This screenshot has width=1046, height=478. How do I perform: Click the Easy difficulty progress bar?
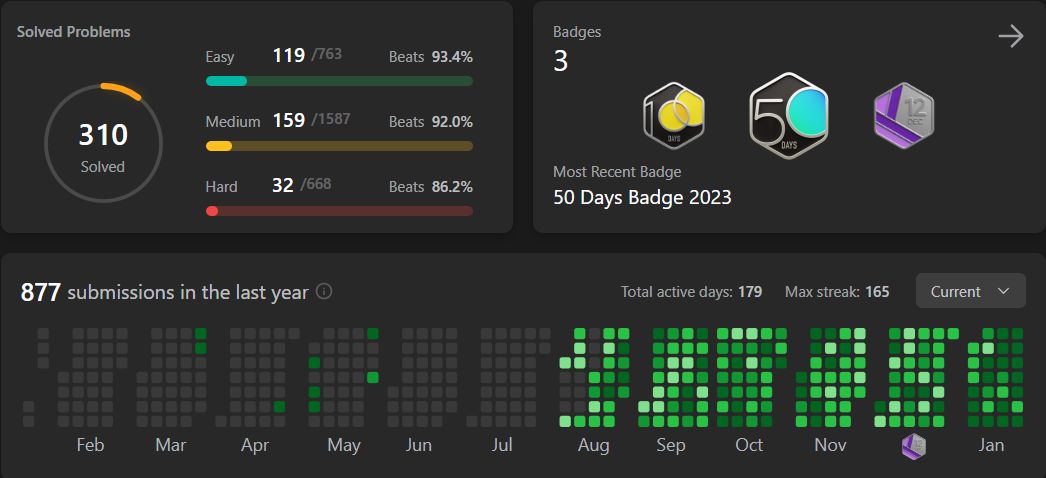click(340, 81)
